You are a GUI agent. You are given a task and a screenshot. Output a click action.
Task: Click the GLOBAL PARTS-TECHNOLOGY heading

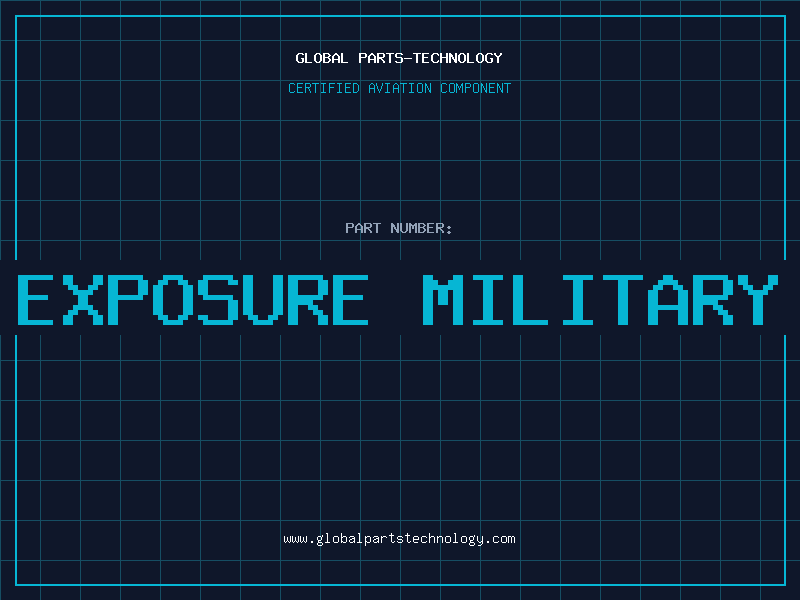[399, 58]
